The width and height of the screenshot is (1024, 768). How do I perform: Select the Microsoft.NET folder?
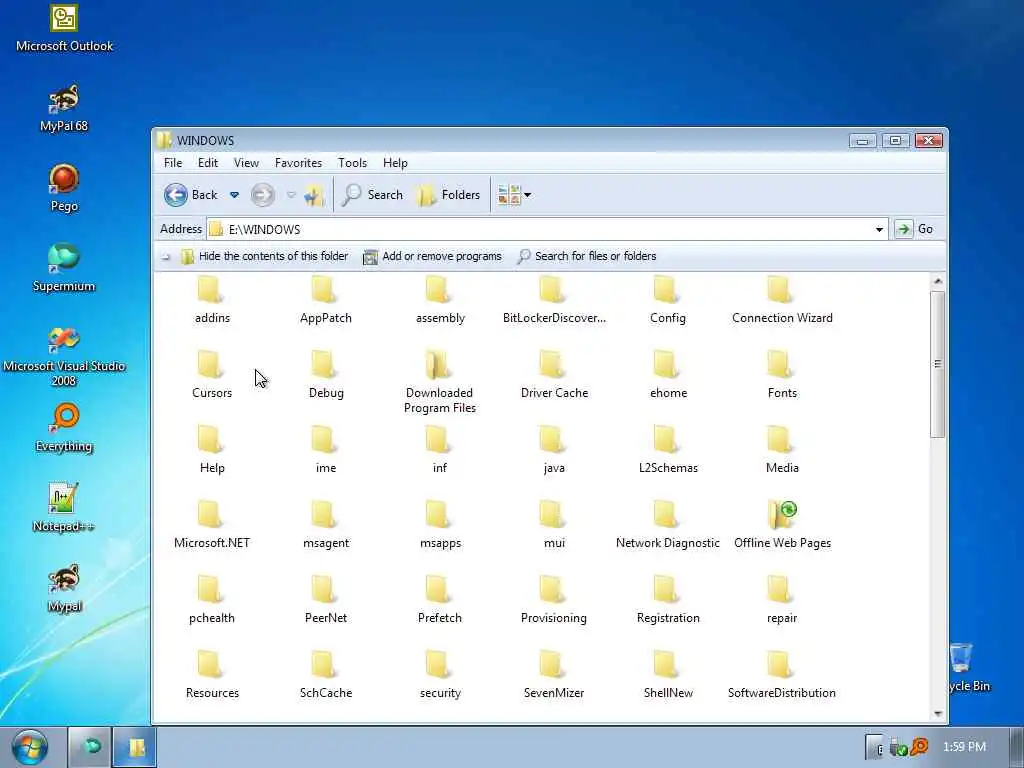212,526
